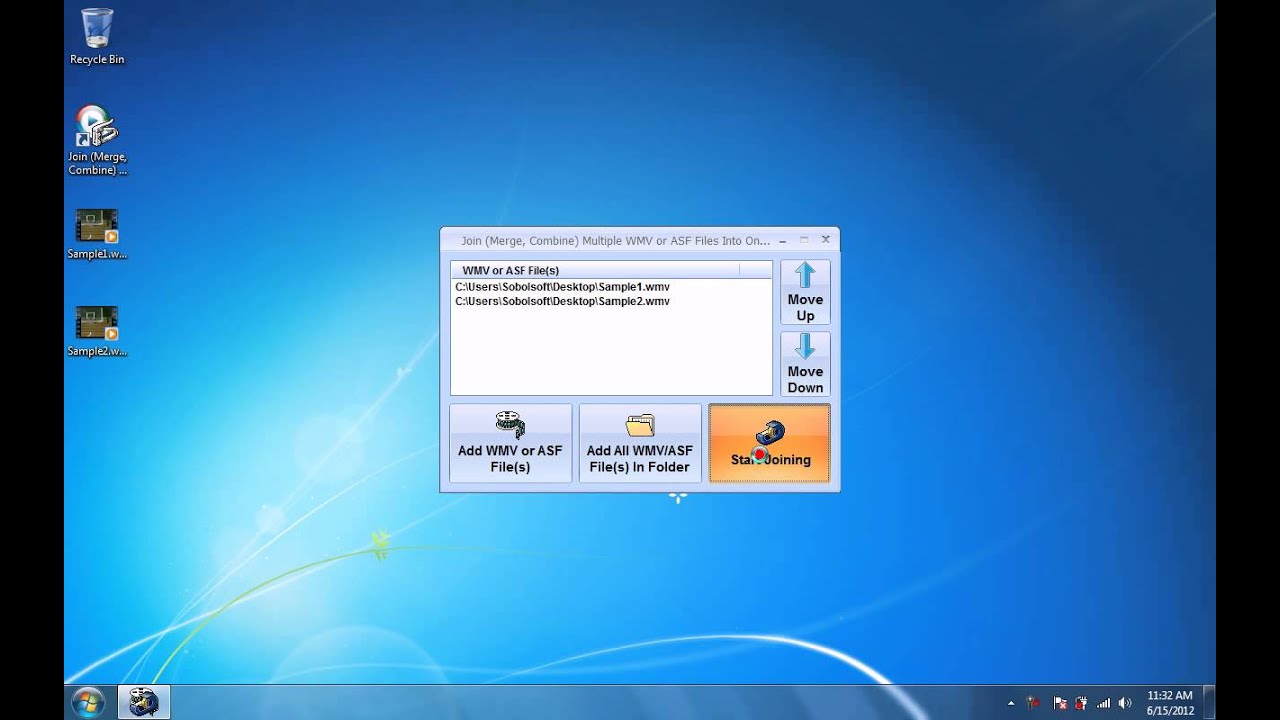Viewport: 1280px width, 720px height.
Task: Select the Sample2.wmv desktop file icon
Action: click(97, 331)
